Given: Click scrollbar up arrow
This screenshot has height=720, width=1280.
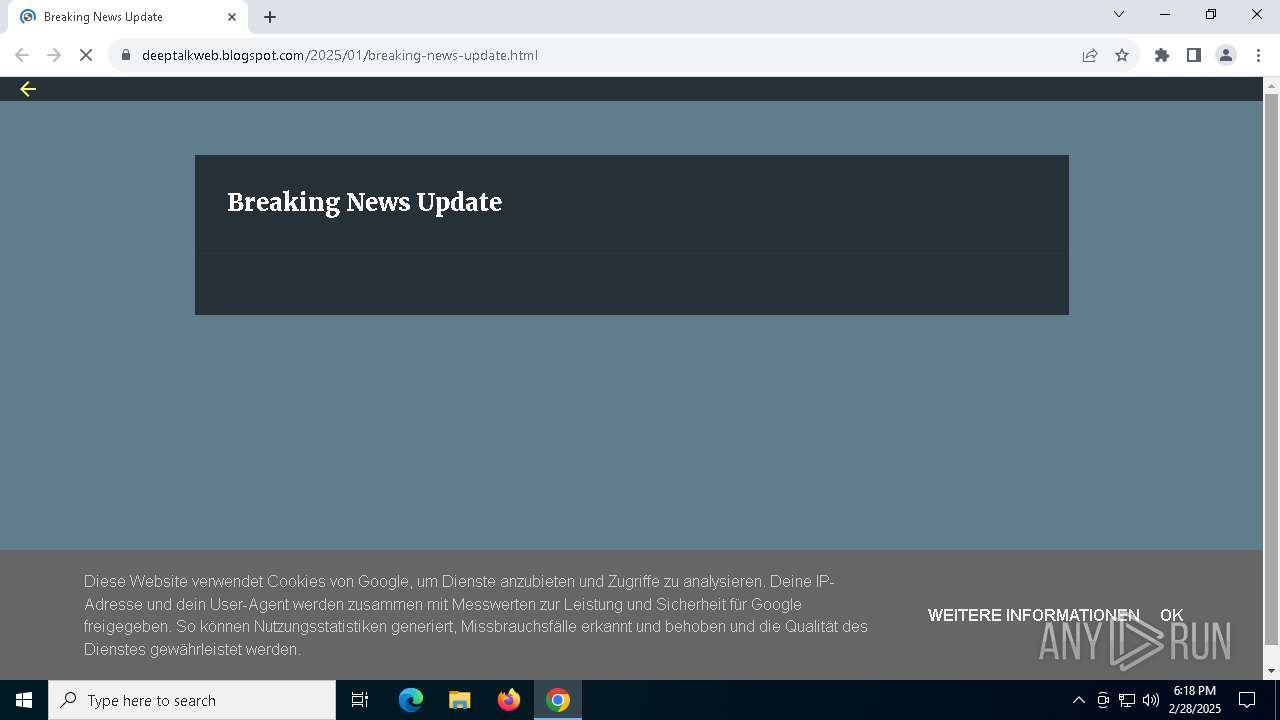Looking at the screenshot, I should point(1271,85).
